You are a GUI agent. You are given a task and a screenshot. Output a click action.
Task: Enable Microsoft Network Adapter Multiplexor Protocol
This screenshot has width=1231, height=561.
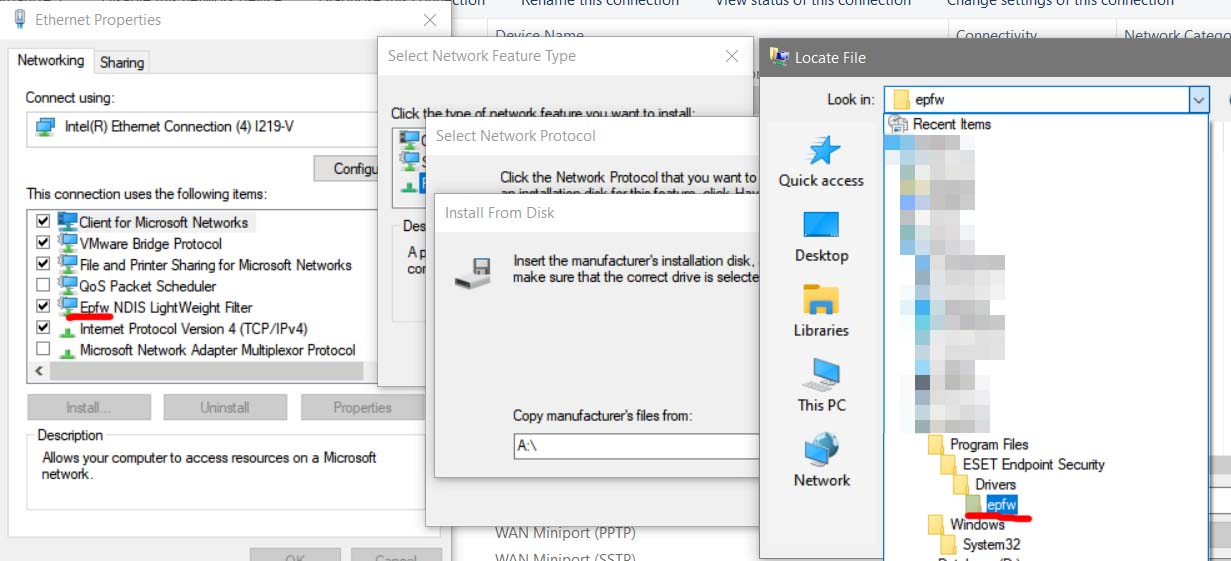point(43,349)
